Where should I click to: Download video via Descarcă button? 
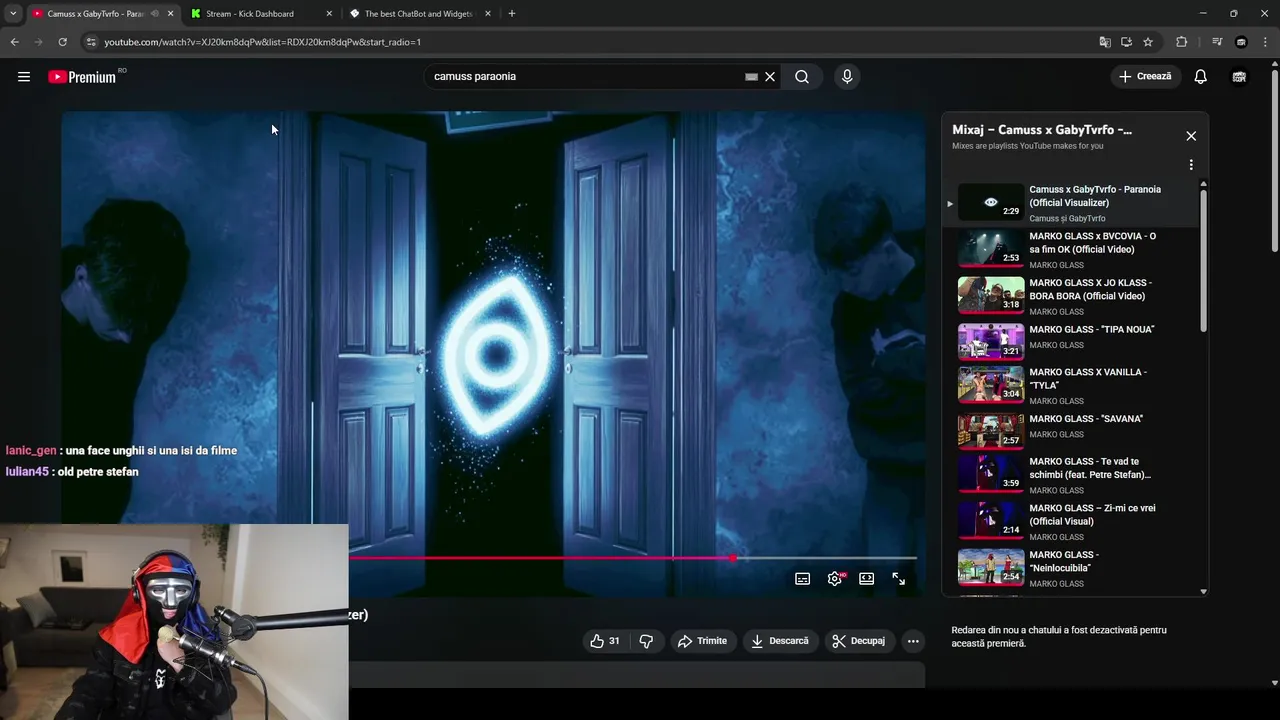click(x=780, y=641)
